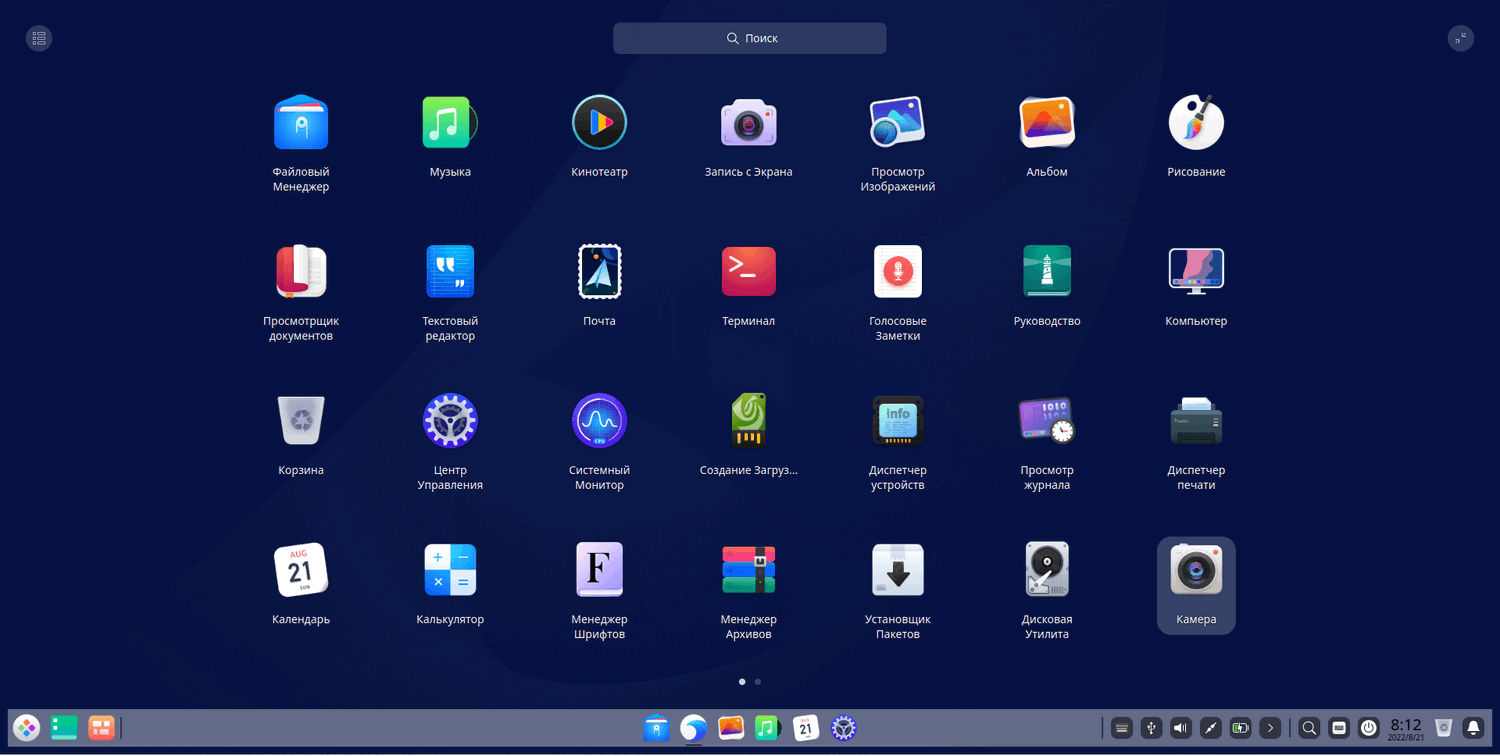Click the 8:12 clock in the dock

pos(1406,728)
